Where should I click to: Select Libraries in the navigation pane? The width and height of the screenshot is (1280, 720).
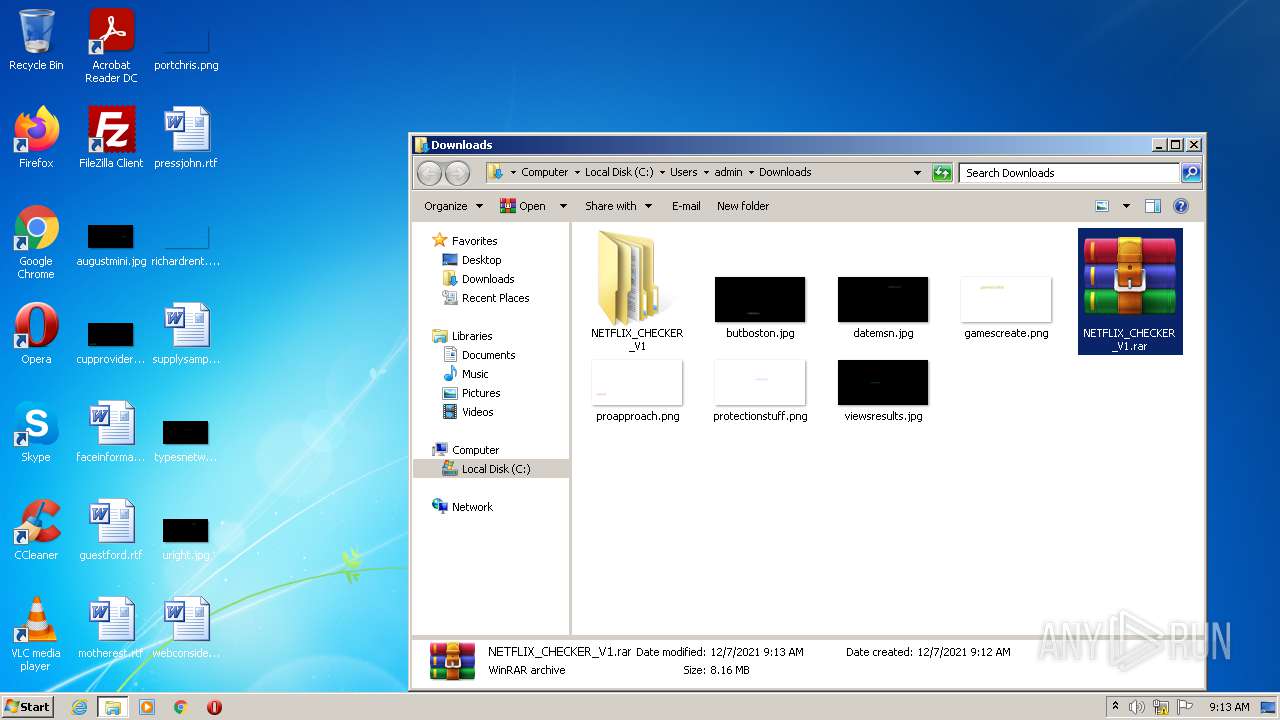pos(472,336)
